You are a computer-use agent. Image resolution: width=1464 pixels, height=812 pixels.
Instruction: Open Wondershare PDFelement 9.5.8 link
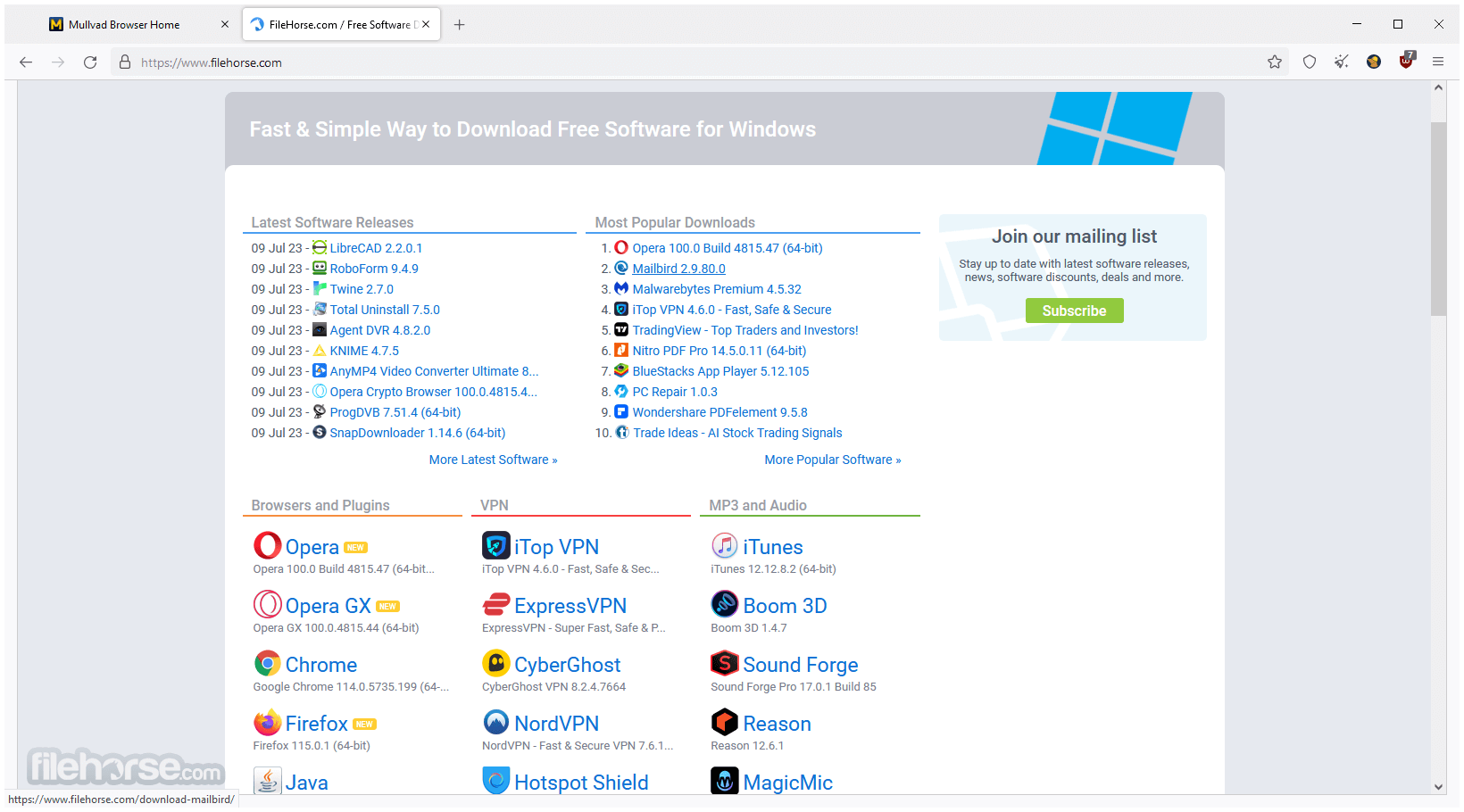pos(720,412)
